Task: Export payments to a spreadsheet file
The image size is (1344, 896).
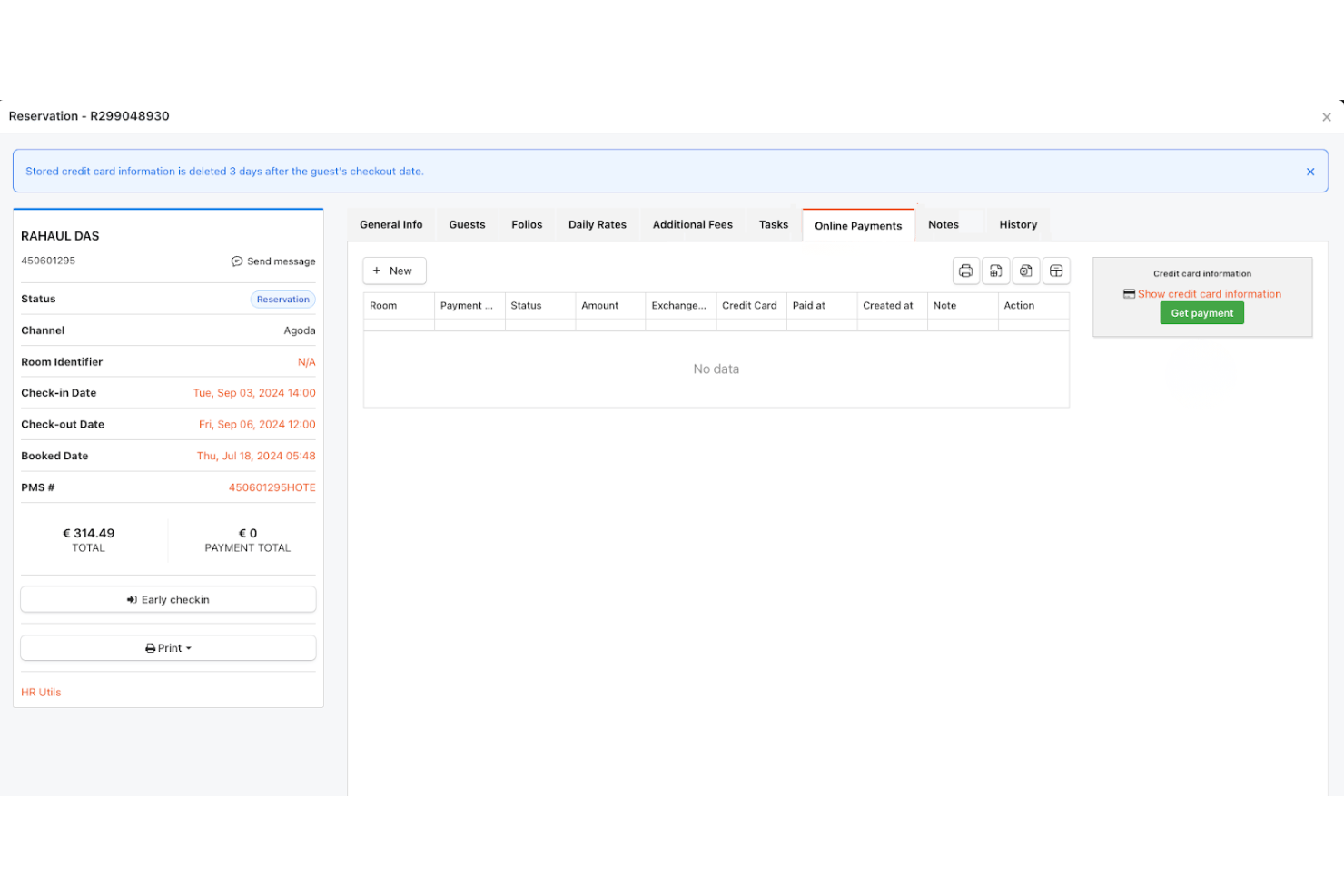Action: tap(995, 271)
